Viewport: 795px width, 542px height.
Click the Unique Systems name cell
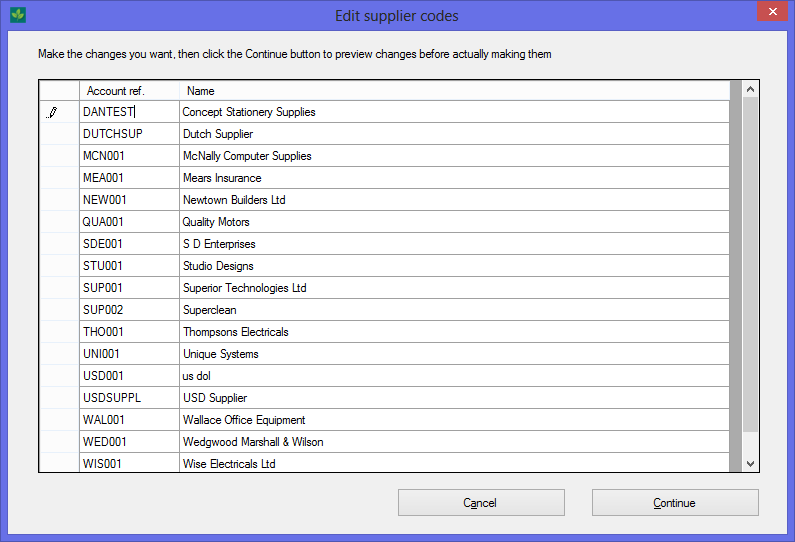click(454, 354)
